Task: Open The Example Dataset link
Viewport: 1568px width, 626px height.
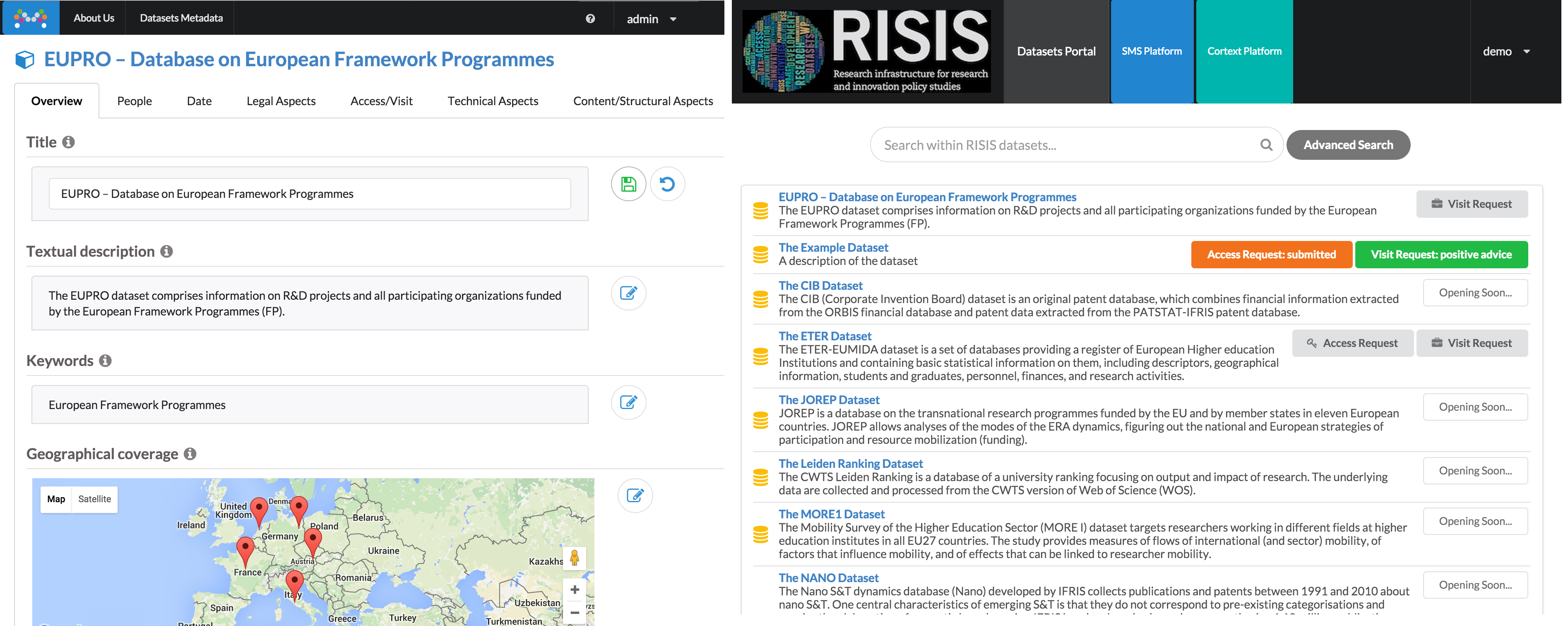Action: (833, 248)
